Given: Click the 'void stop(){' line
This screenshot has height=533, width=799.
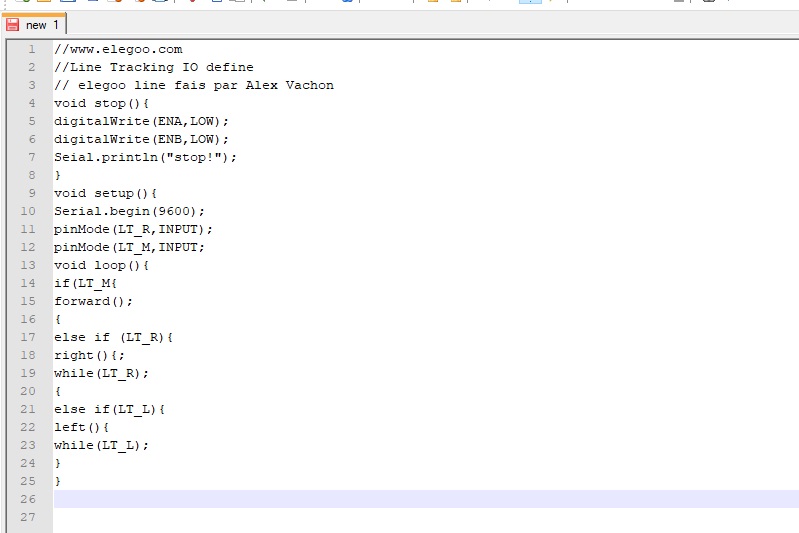Looking at the screenshot, I should pos(101,103).
